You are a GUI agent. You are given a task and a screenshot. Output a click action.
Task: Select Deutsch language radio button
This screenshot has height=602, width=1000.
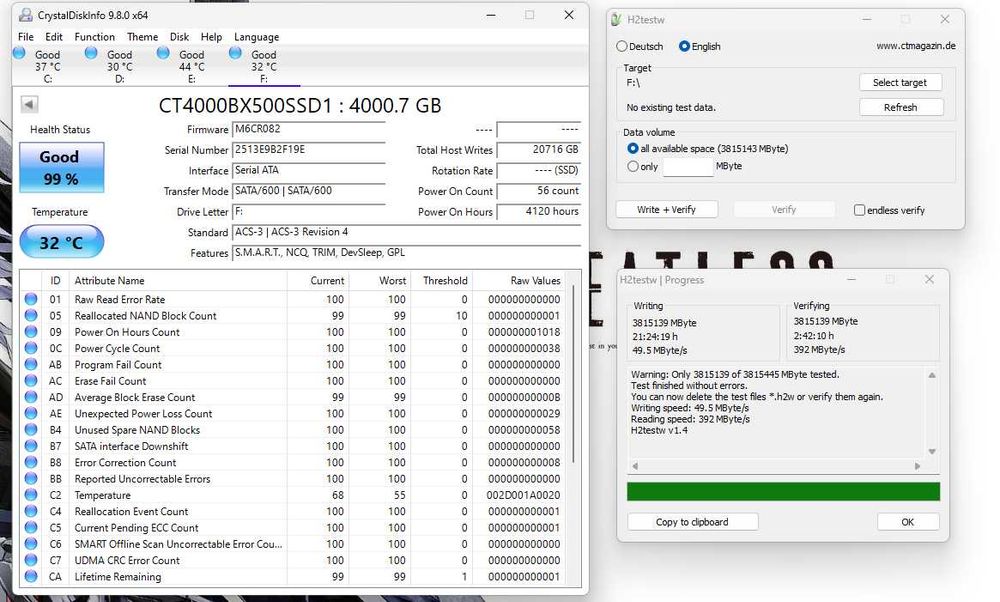pos(622,46)
